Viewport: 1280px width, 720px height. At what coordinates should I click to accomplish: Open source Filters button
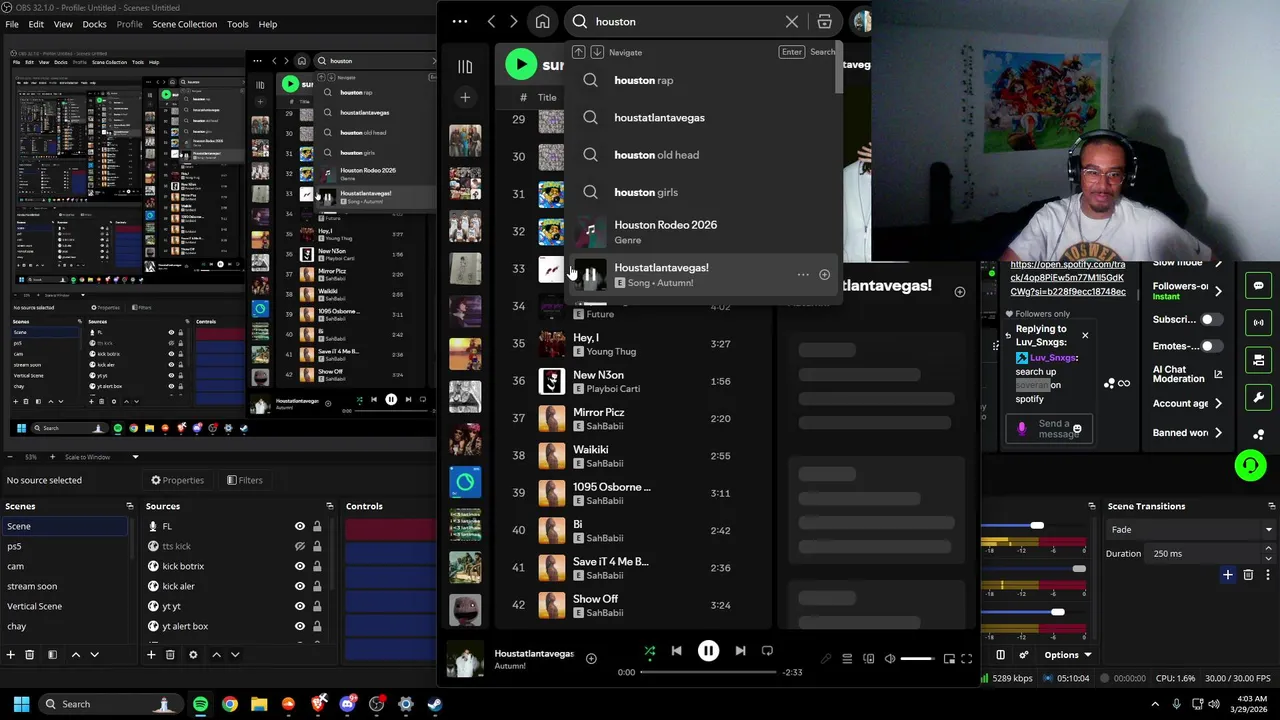point(244,480)
